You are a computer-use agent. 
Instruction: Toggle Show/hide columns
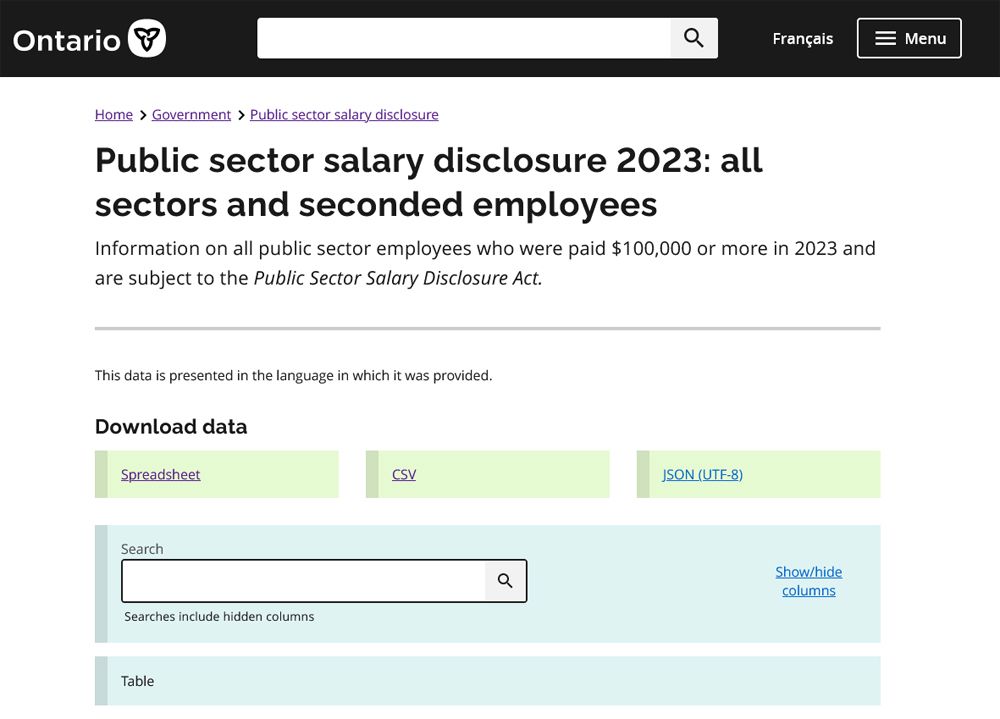point(808,581)
